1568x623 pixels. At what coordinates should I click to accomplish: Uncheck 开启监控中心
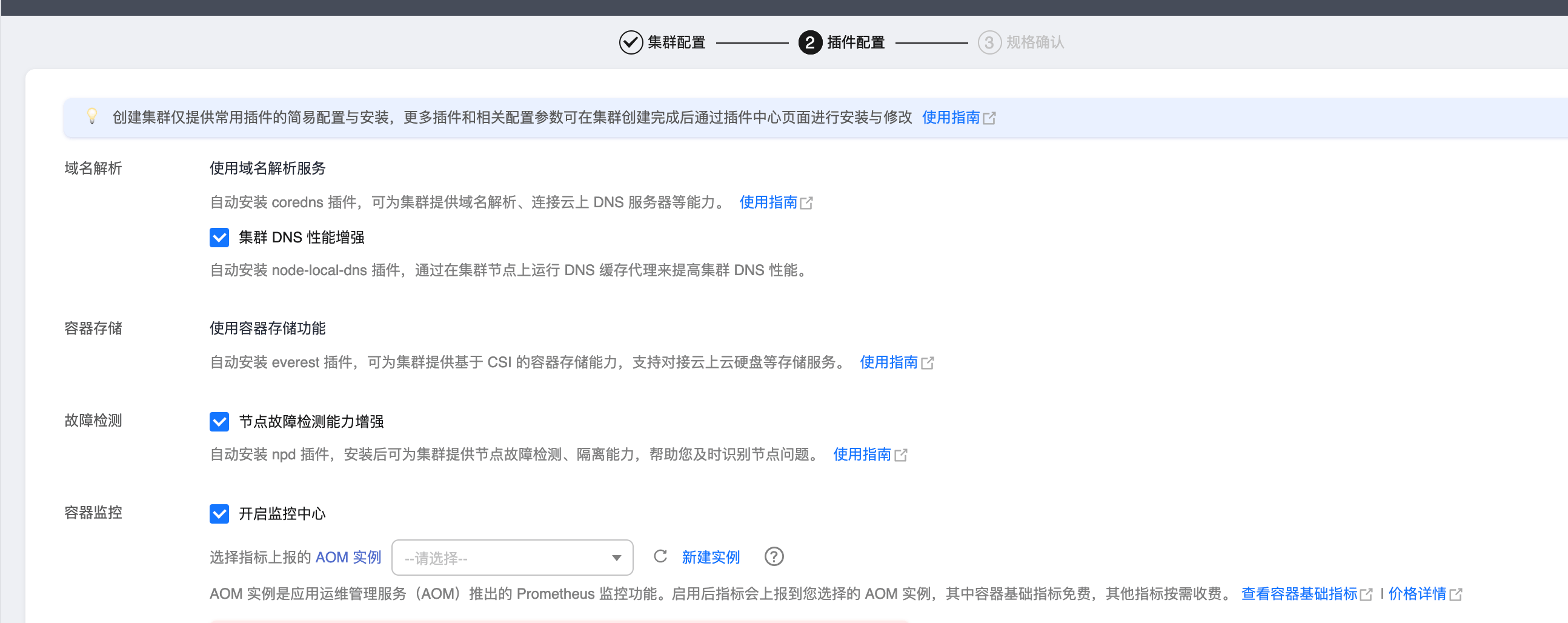[219, 514]
